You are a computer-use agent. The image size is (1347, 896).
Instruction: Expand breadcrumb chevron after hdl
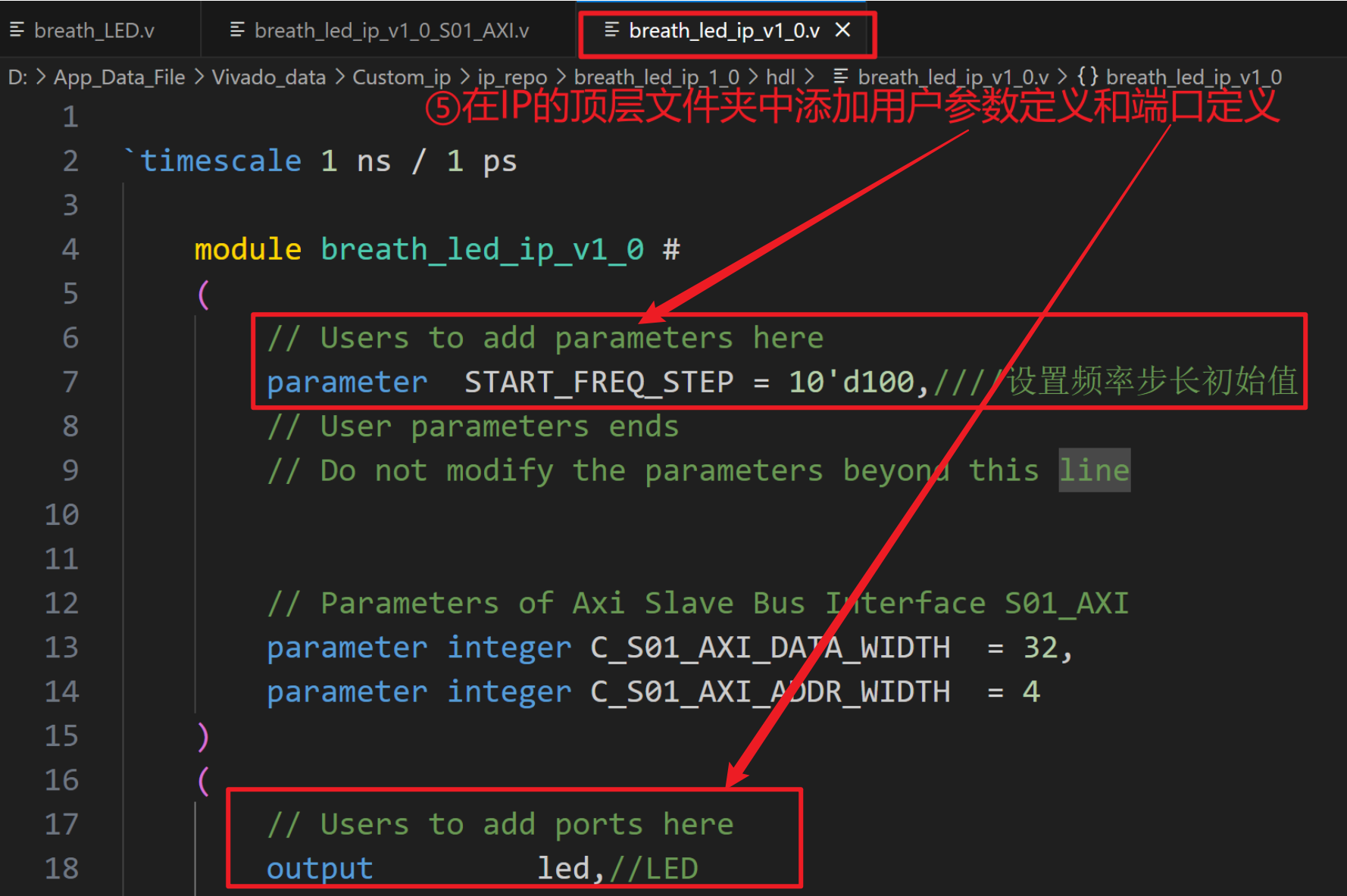click(809, 77)
